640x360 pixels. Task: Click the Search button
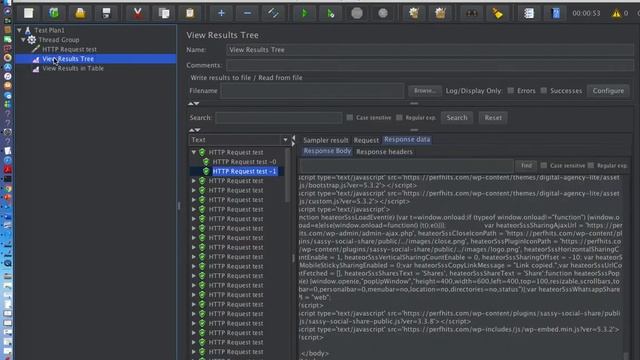pyautogui.click(x=457, y=118)
